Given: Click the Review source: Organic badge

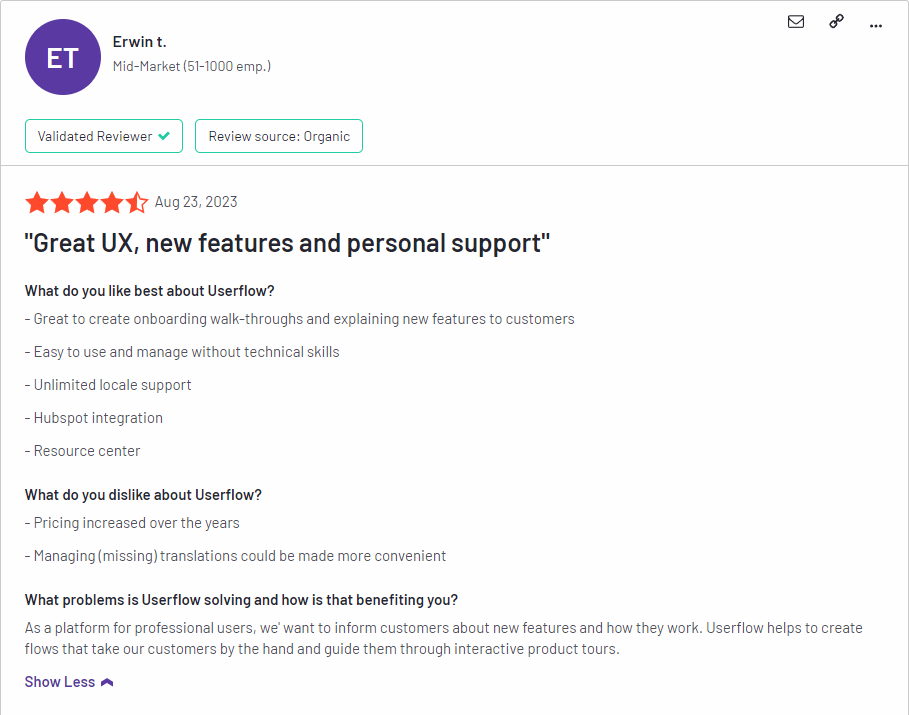Looking at the screenshot, I should (x=279, y=136).
